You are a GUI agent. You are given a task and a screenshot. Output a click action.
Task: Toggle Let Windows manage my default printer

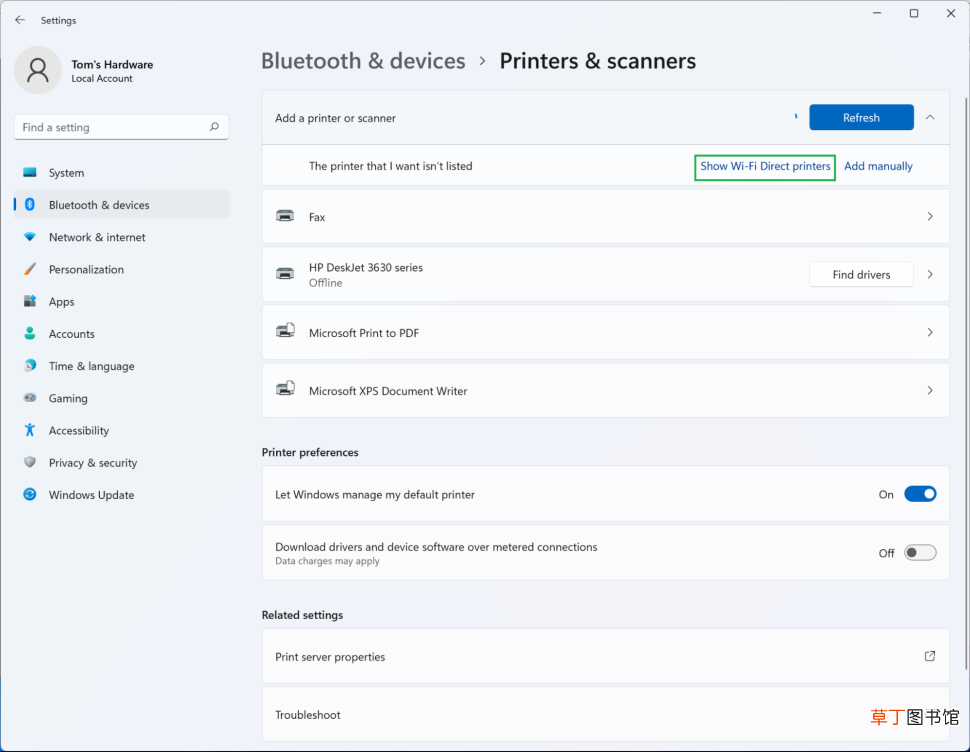(920, 494)
